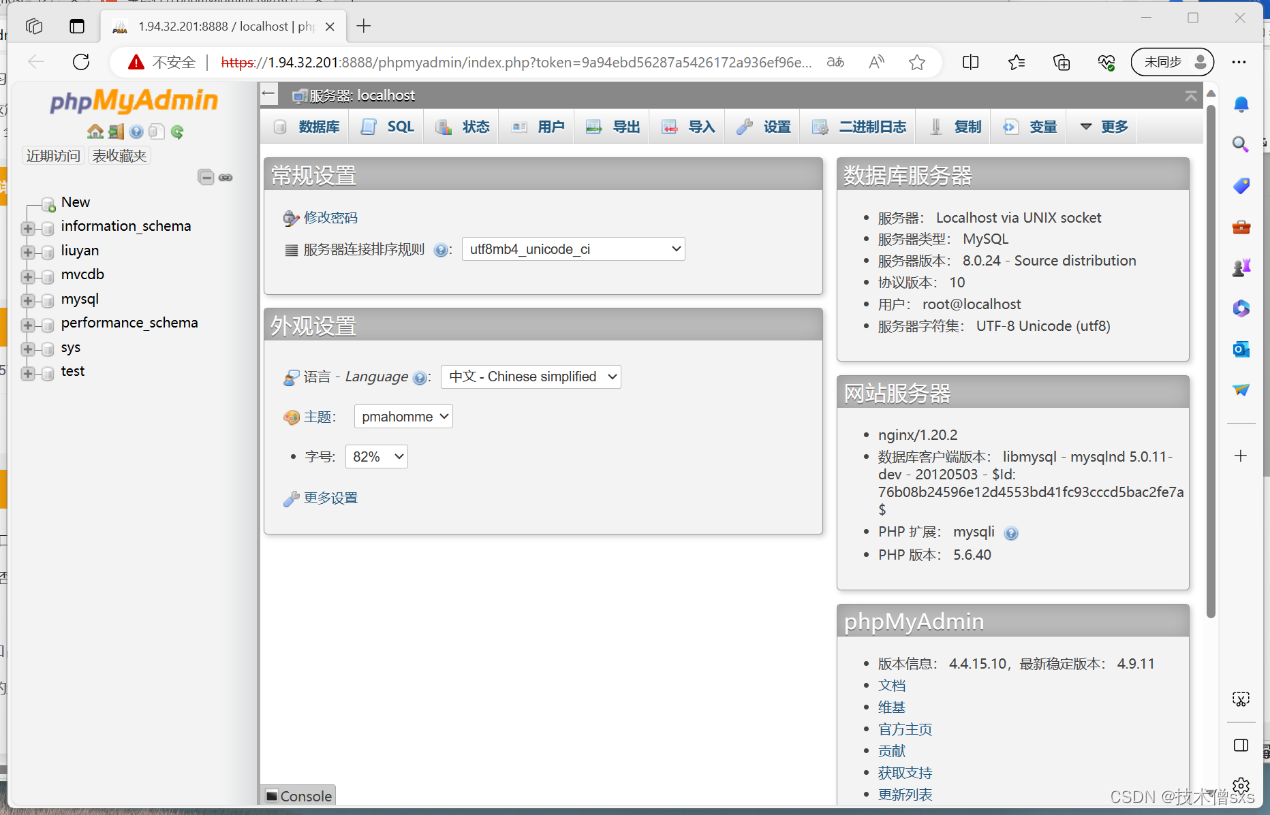Click the 近期访问 button
This screenshot has width=1270, height=815.
click(53, 156)
